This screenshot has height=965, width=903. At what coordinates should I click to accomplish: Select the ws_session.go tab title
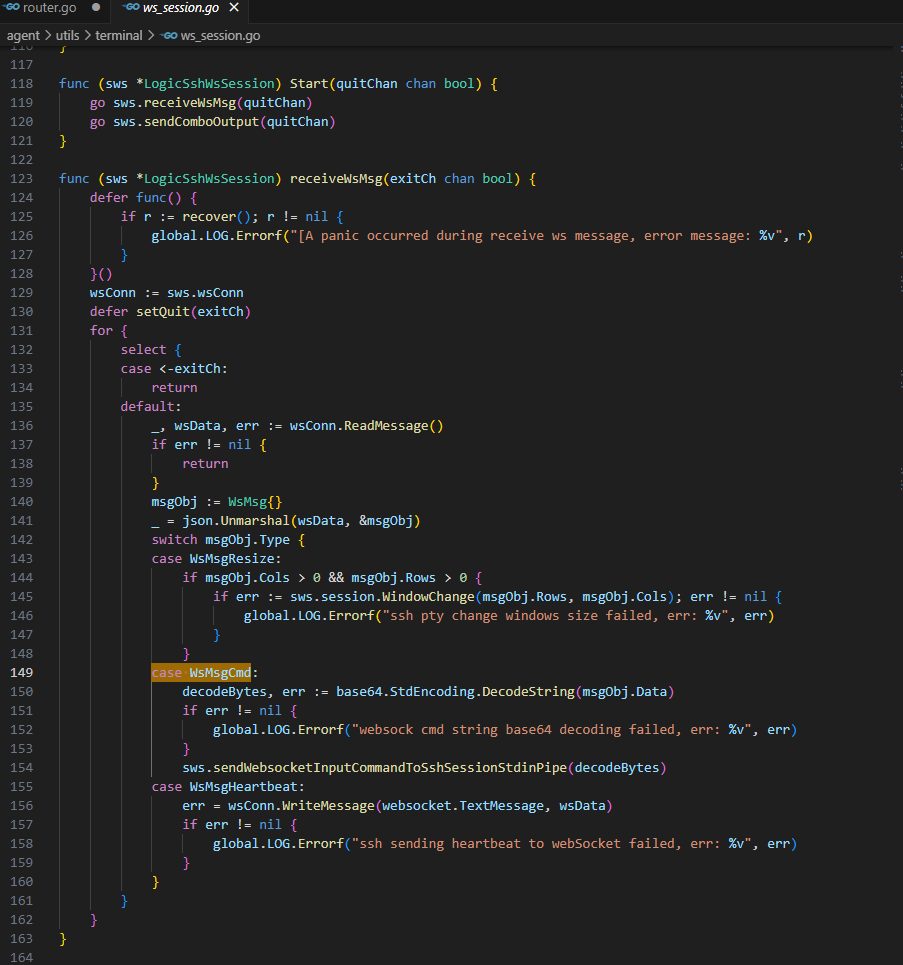(183, 8)
